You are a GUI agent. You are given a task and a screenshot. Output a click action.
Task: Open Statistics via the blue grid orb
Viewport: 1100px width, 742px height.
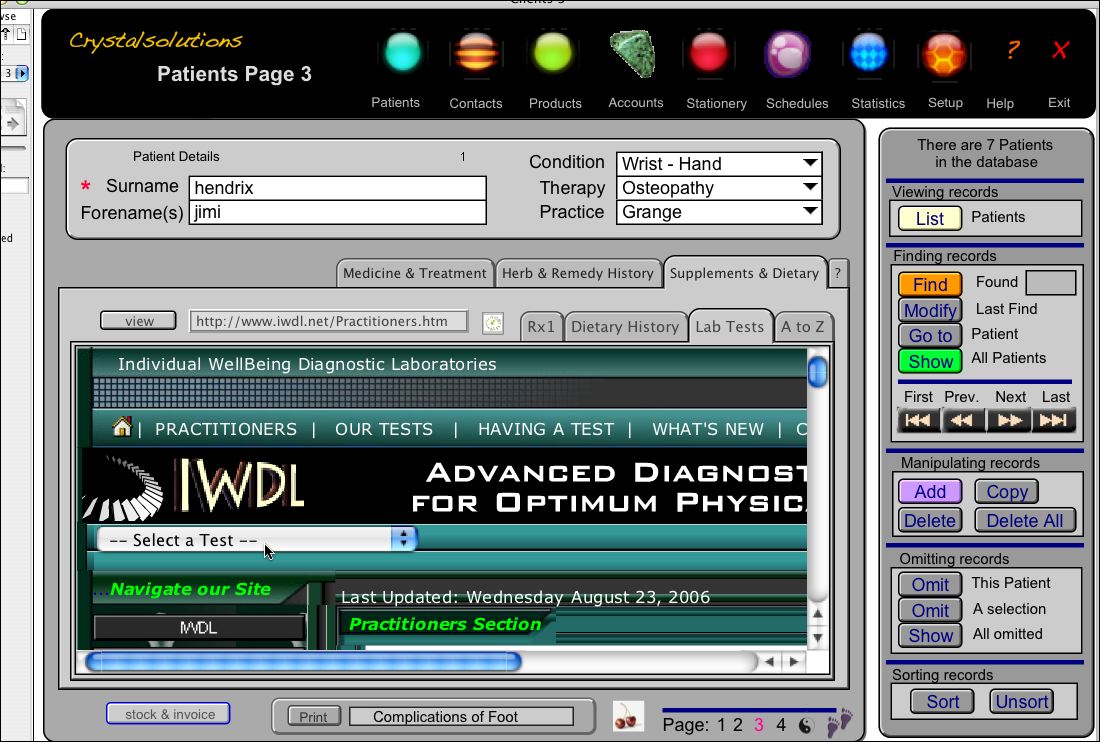(x=868, y=53)
